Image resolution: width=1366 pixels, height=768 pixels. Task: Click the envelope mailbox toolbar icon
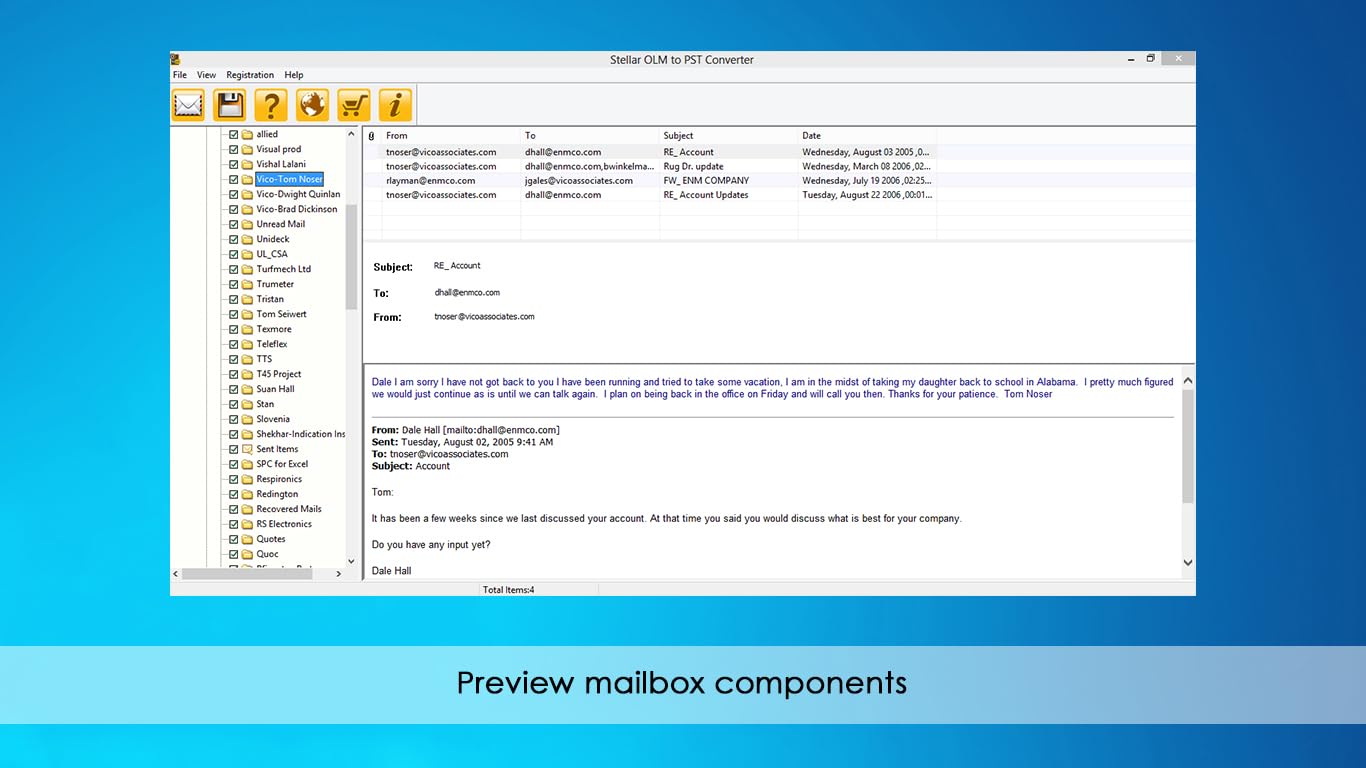pyautogui.click(x=188, y=104)
